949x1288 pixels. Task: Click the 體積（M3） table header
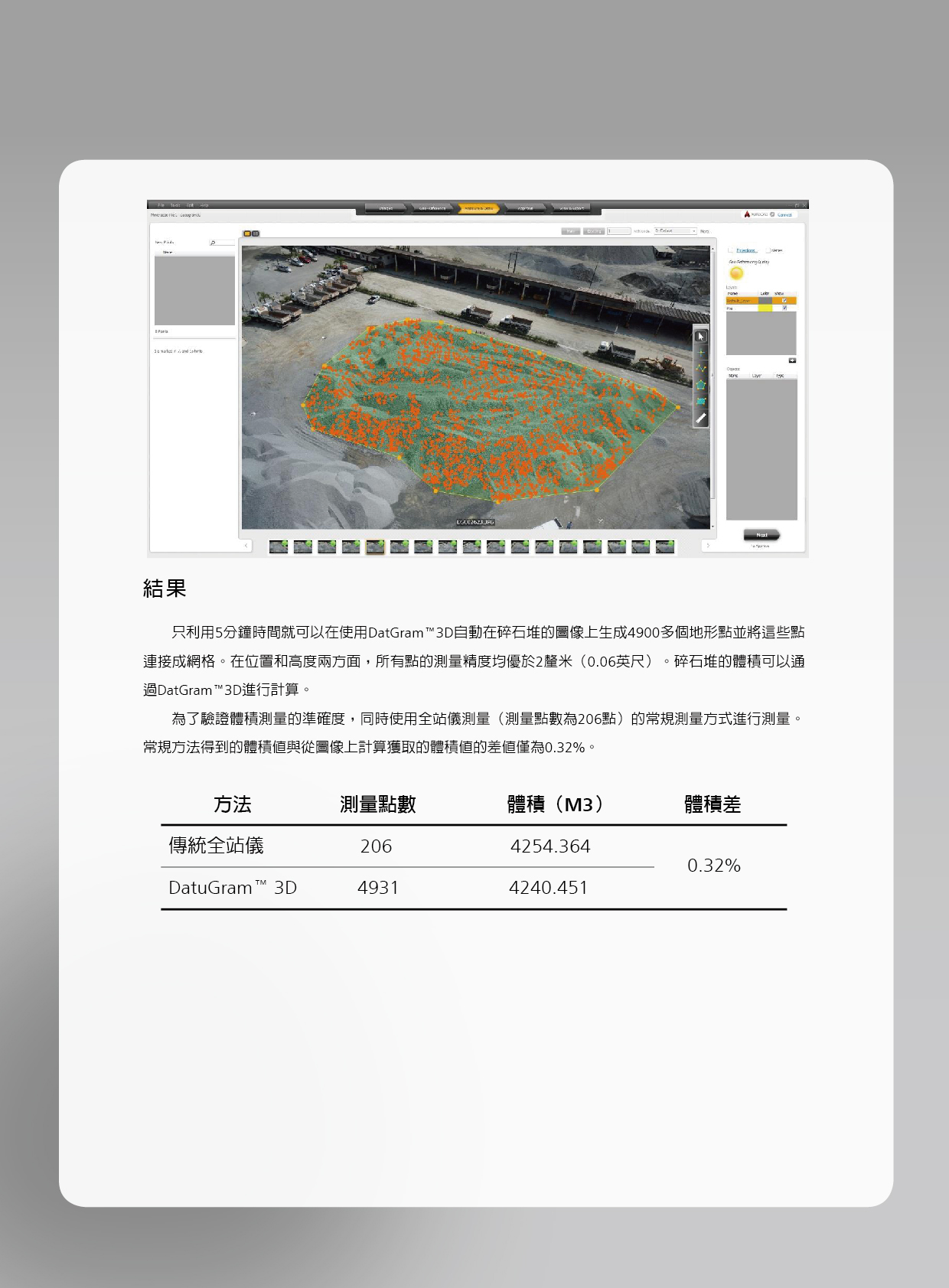(557, 804)
